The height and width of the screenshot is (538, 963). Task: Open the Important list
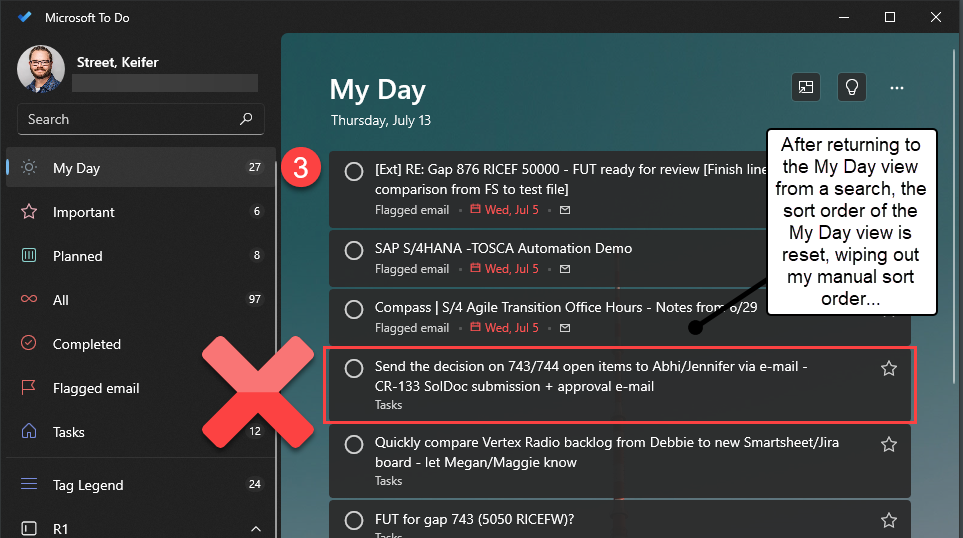click(84, 212)
